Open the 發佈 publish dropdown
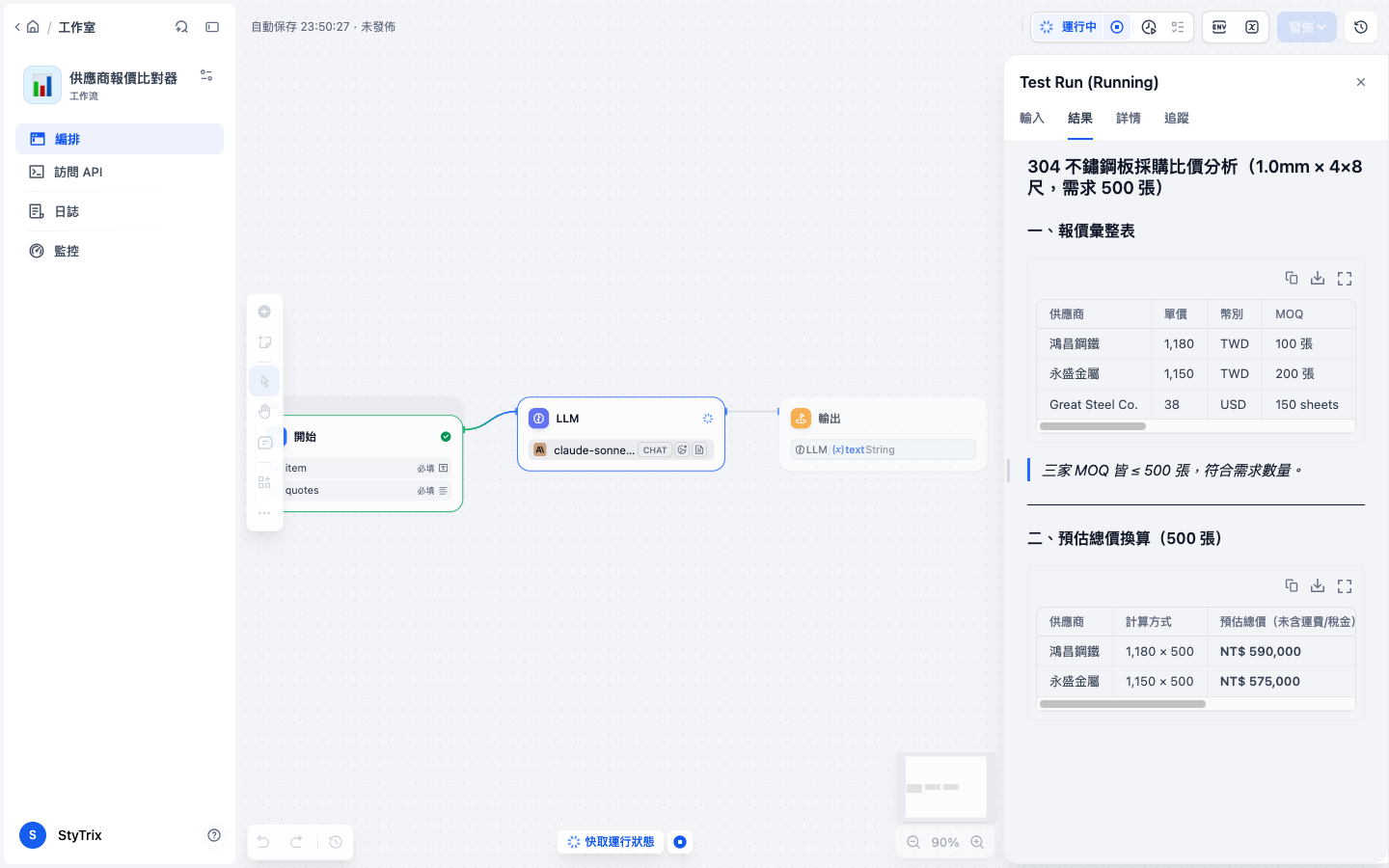Screen dimensions: 1389x868 (x=1306, y=27)
